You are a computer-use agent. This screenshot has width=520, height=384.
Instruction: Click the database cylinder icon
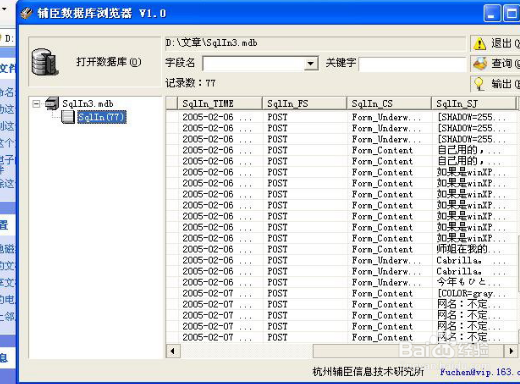pyautogui.click(x=45, y=62)
